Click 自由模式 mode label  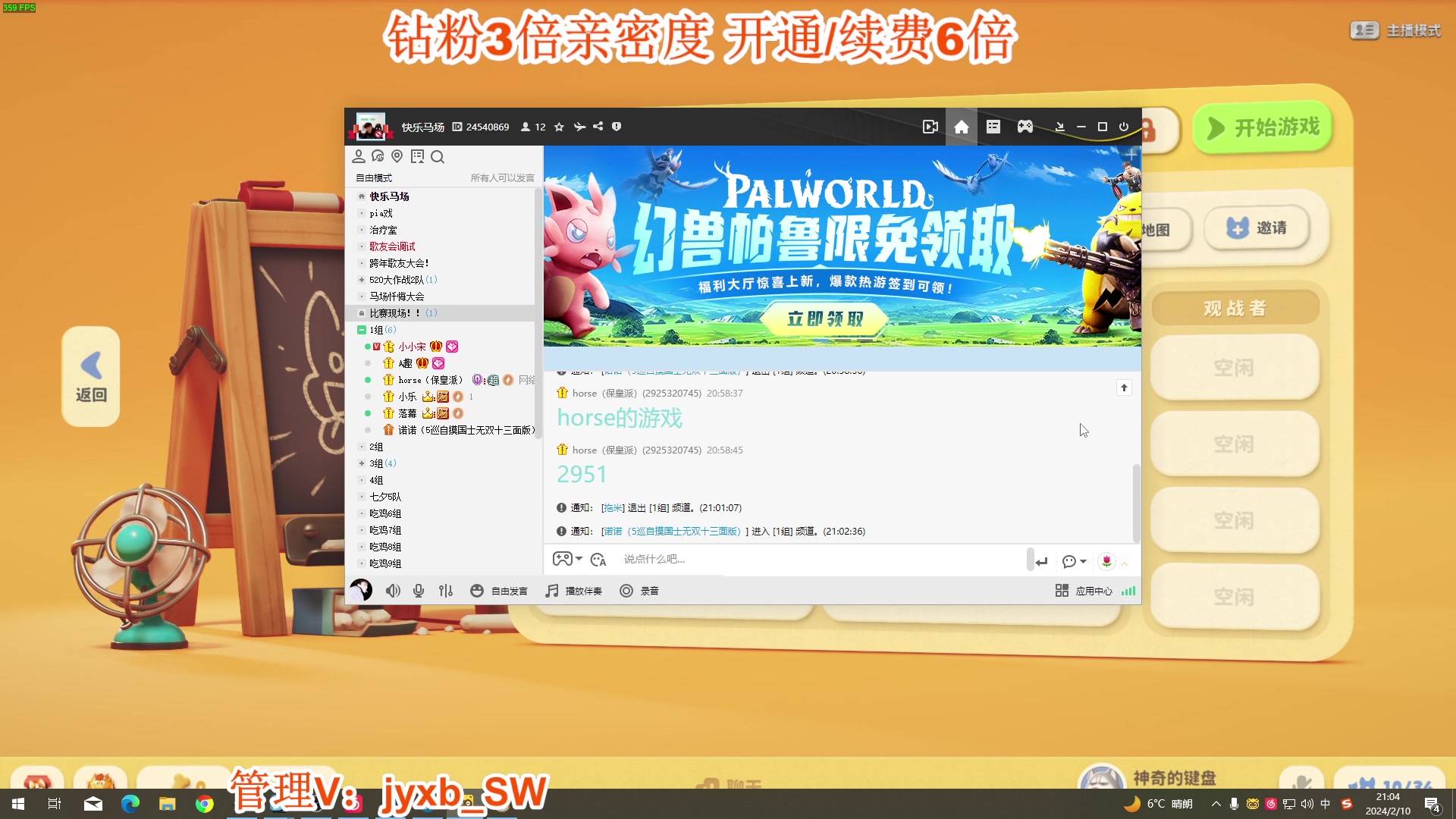point(374,178)
